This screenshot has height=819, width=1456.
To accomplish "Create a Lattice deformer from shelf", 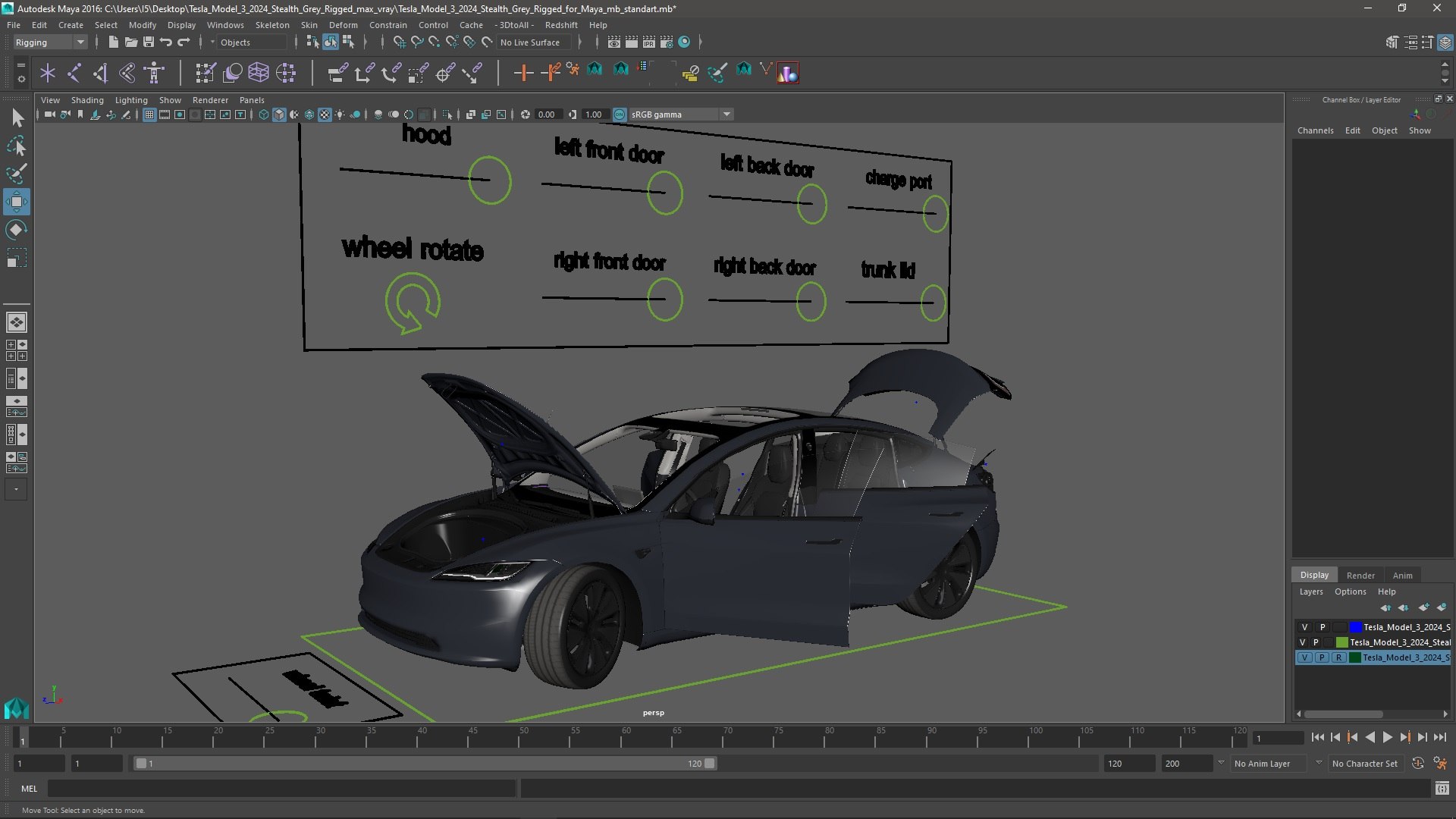I will point(259,73).
